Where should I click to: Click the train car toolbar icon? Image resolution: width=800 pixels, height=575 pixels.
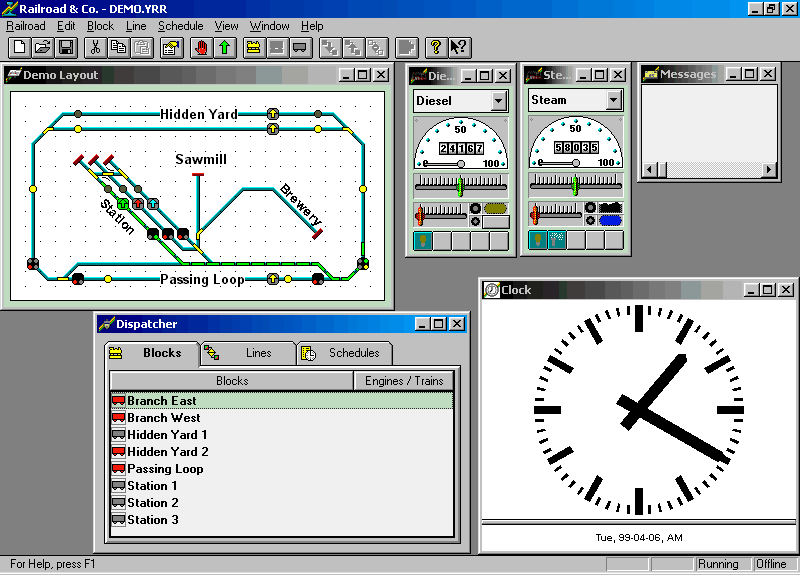(300, 48)
